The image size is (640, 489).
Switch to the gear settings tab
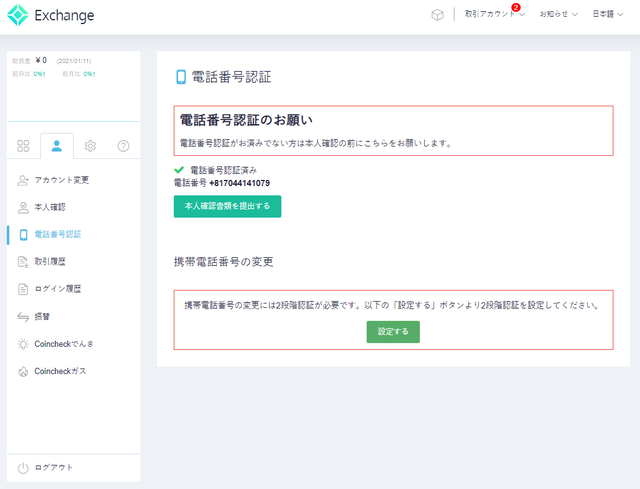(90, 146)
